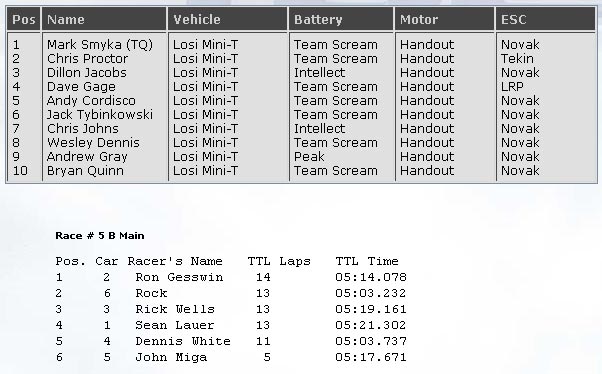Select Dillon Jacobs in the results table
This screenshot has width=602, height=374.
86,73
